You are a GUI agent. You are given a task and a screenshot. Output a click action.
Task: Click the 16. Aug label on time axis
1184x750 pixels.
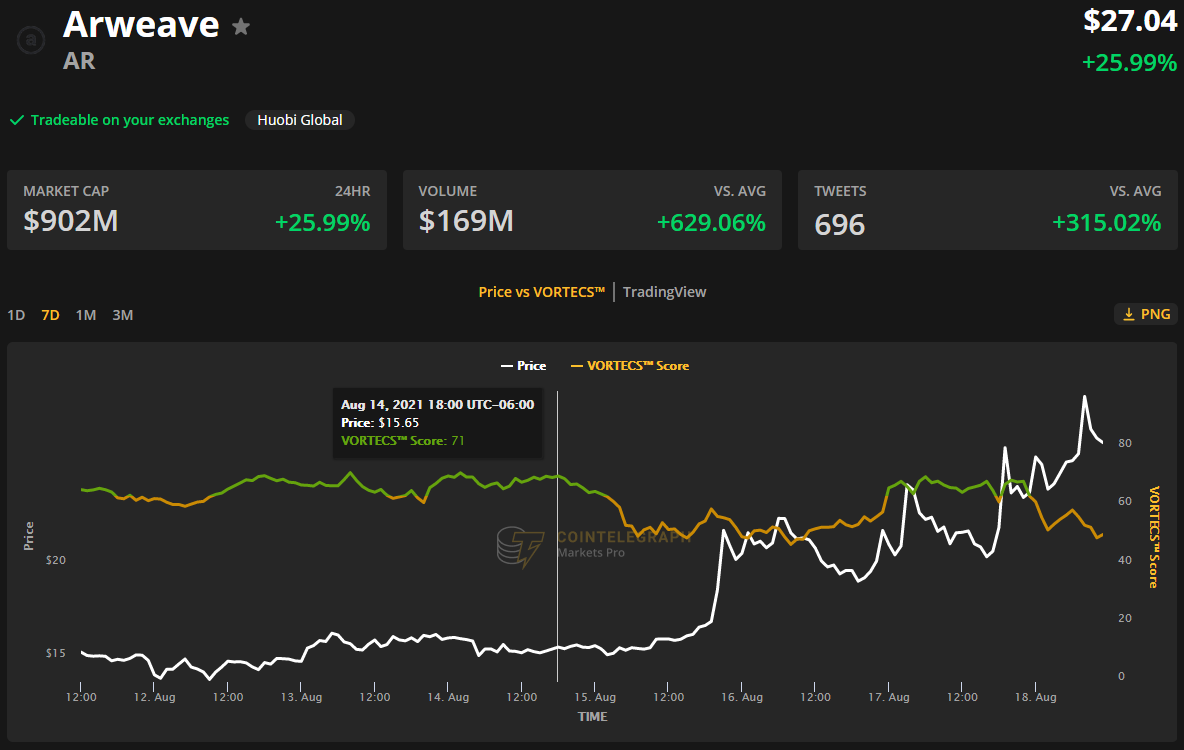(743, 697)
